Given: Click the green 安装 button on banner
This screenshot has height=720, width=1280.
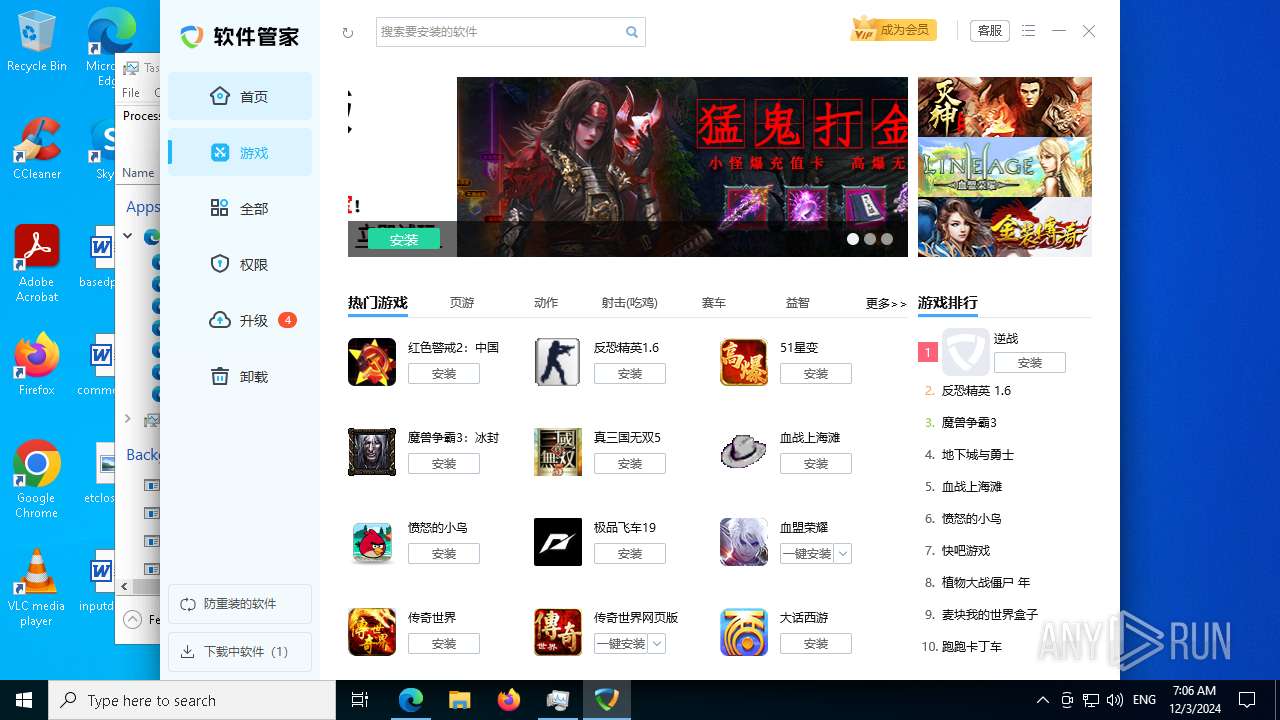Looking at the screenshot, I should tap(404, 240).
